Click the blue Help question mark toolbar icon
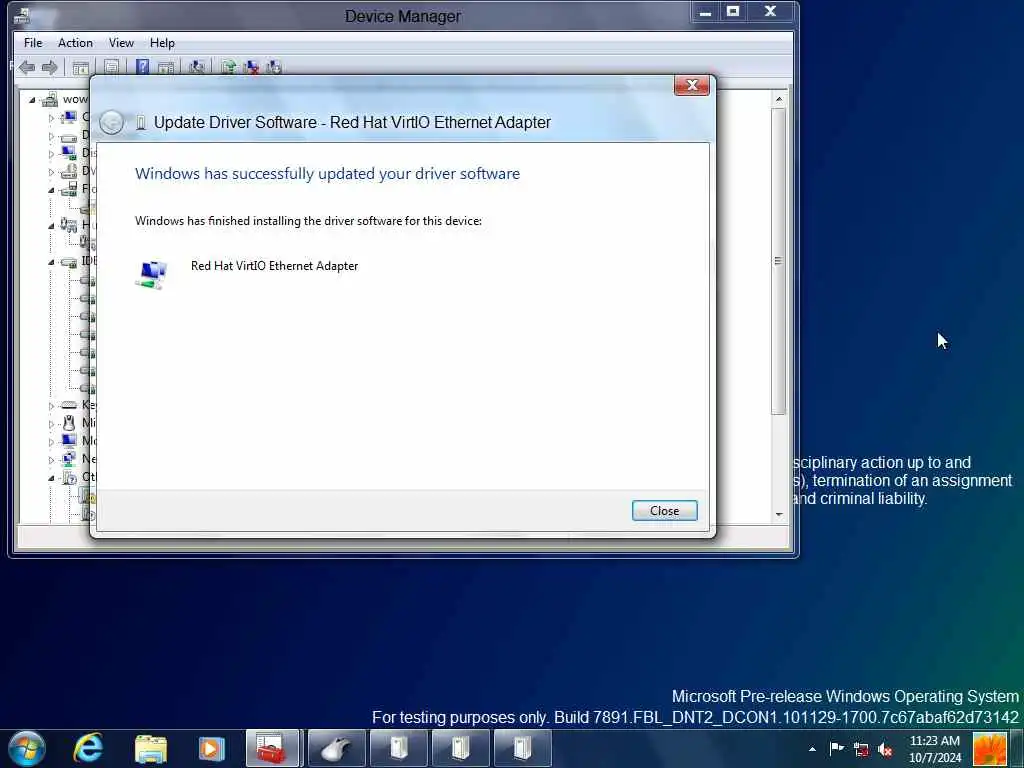This screenshot has height=768, width=1024. point(142,67)
